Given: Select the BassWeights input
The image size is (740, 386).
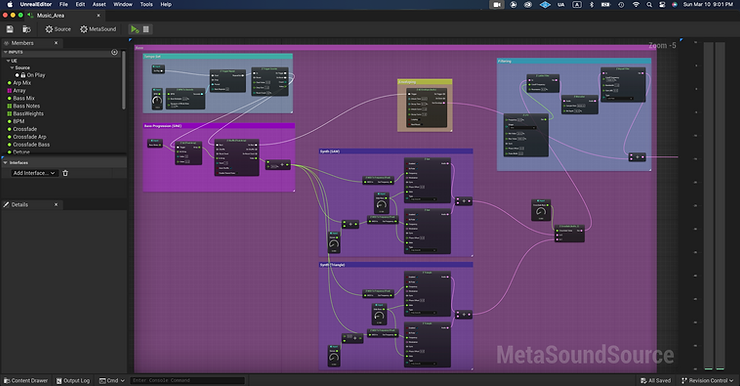Looking at the screenshot, I should coord(28,114).
